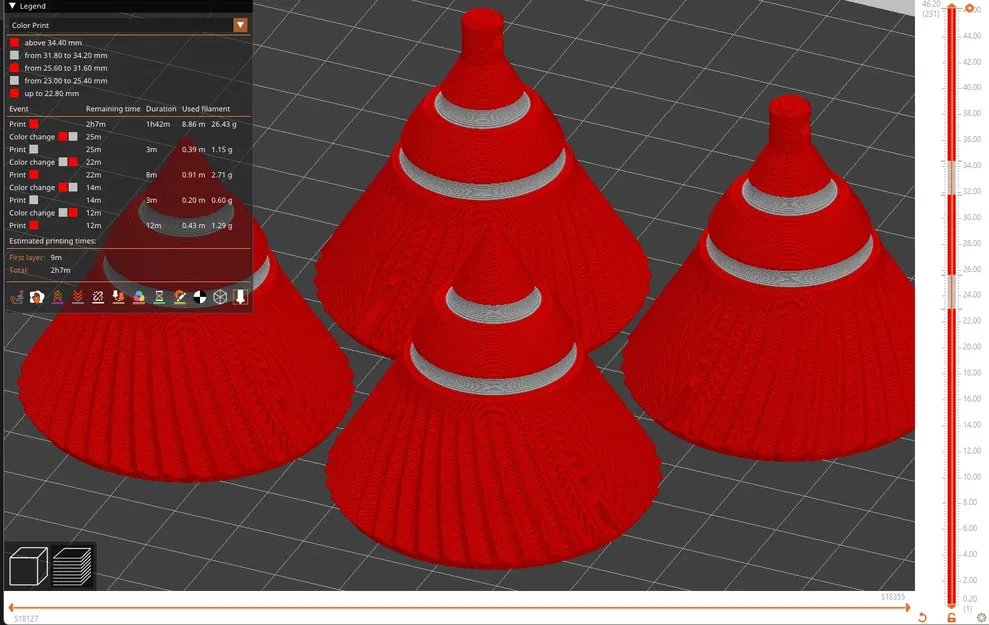The image size is (989, 625).
Task: Toggle wipe moves visibility in legend
Action: click(x=37, y=296)
